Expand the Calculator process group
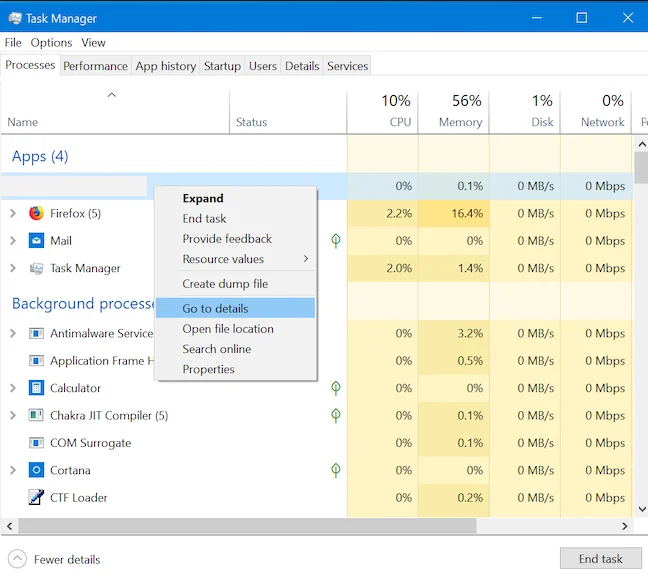Image resolution: width=648 pixels, height=579 pixels. coord(13,388)
